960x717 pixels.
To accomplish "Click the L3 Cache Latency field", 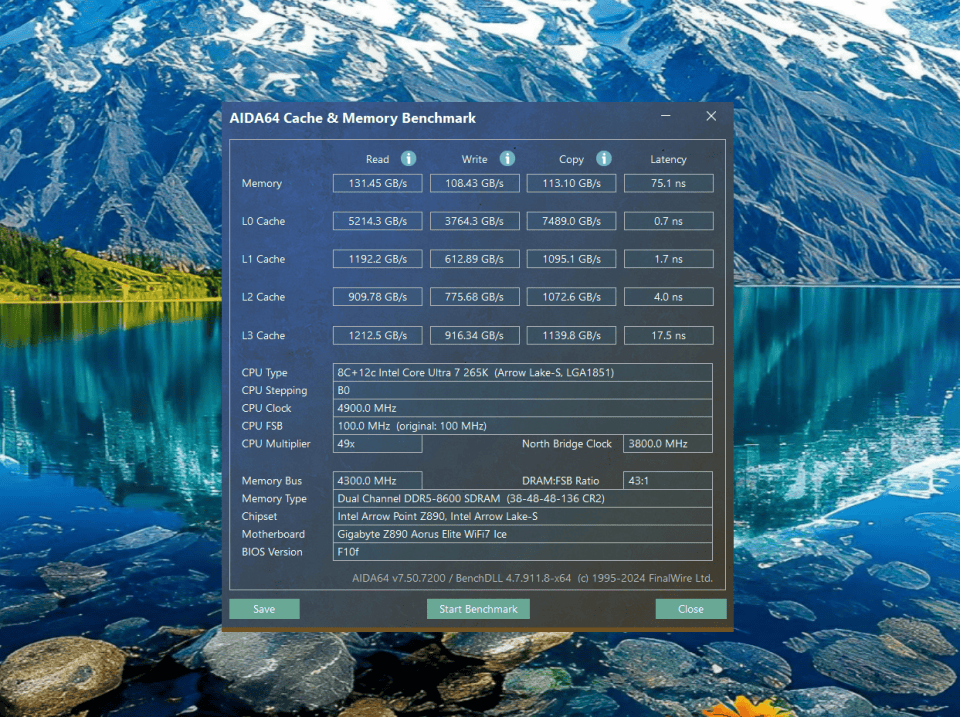I will (x=668, y=335).
